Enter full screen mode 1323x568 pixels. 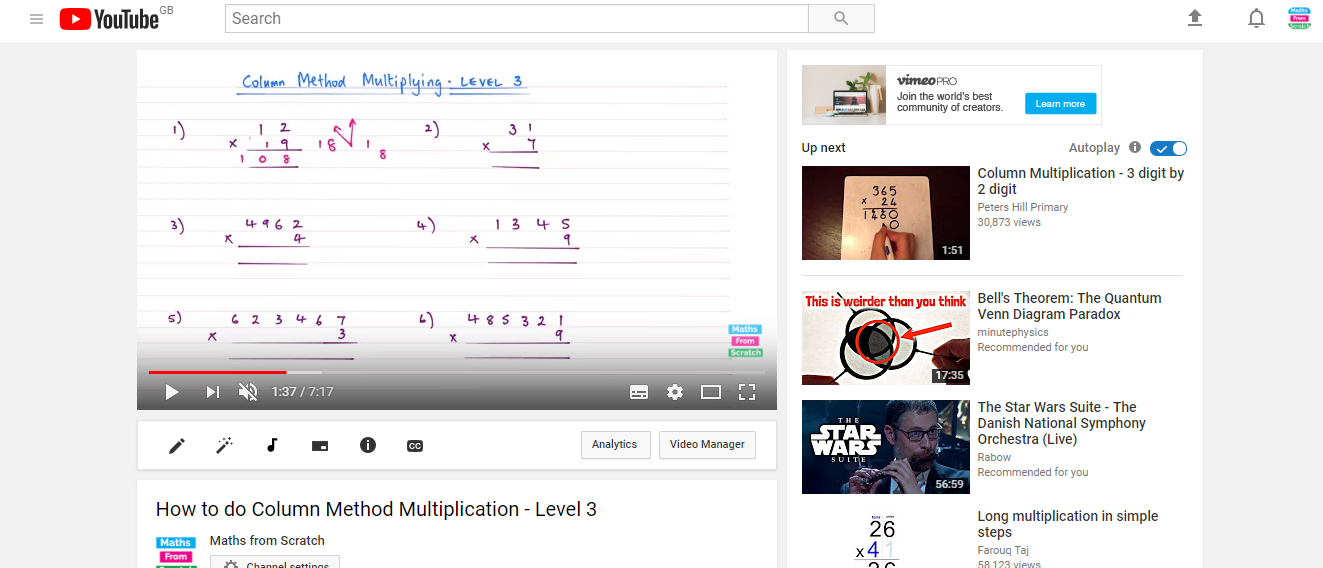pyautogui.click(x=746, y=392)
